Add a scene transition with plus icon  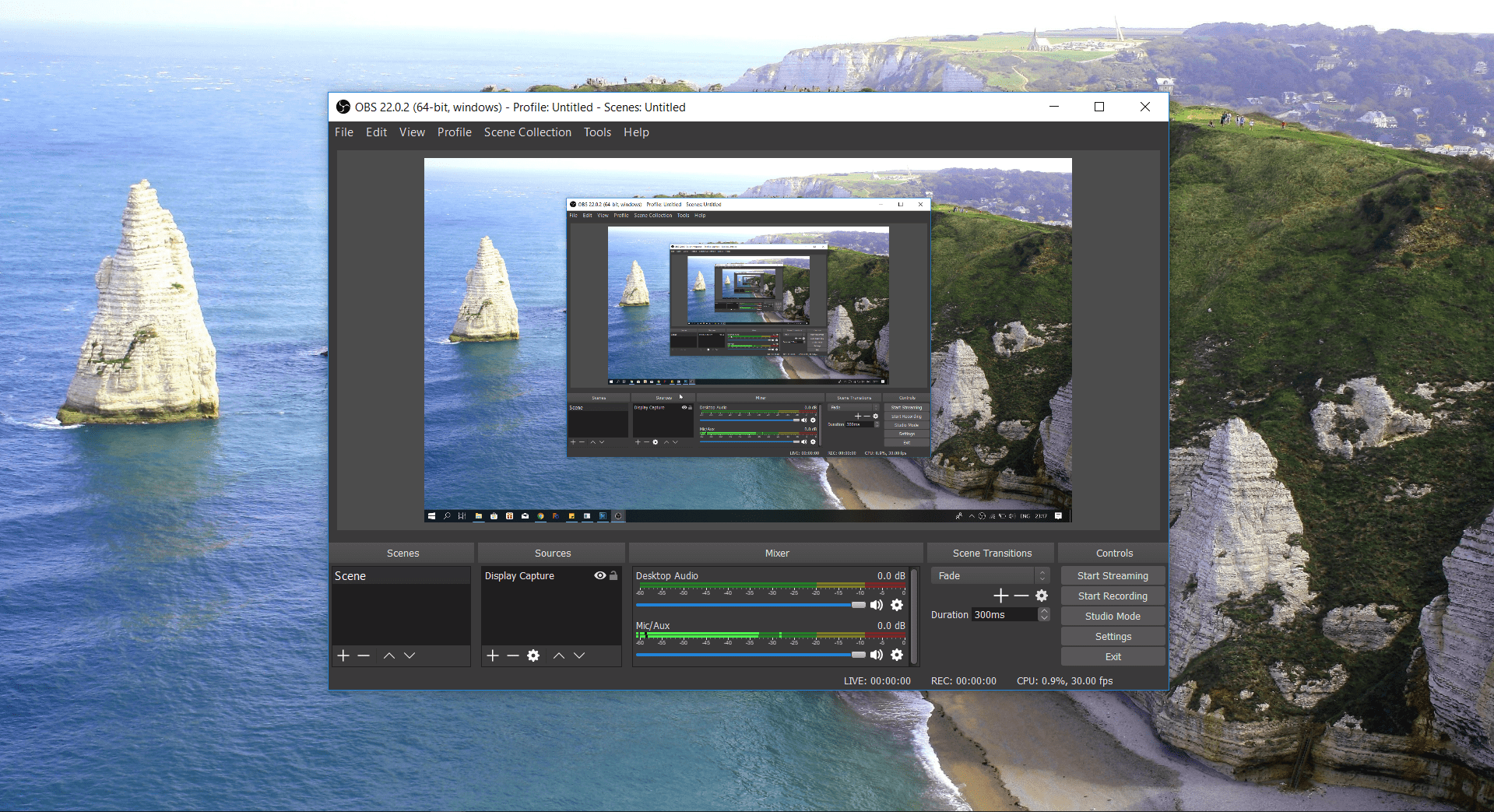[x=1001, y=596]
